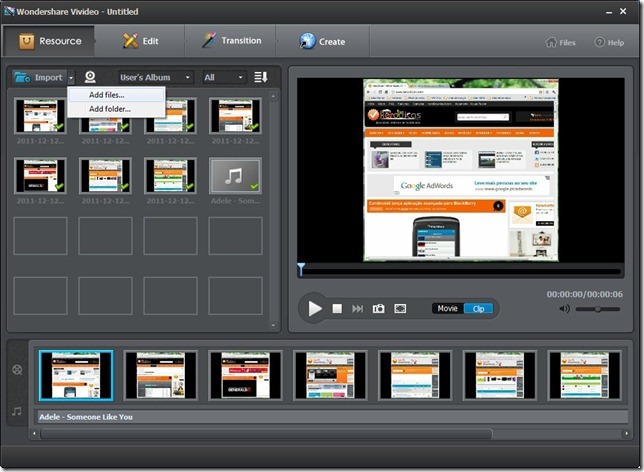Take a snapshot with camera icon
Image resolution: width=644 pixels, height=472 pixels.
[379, 309]
